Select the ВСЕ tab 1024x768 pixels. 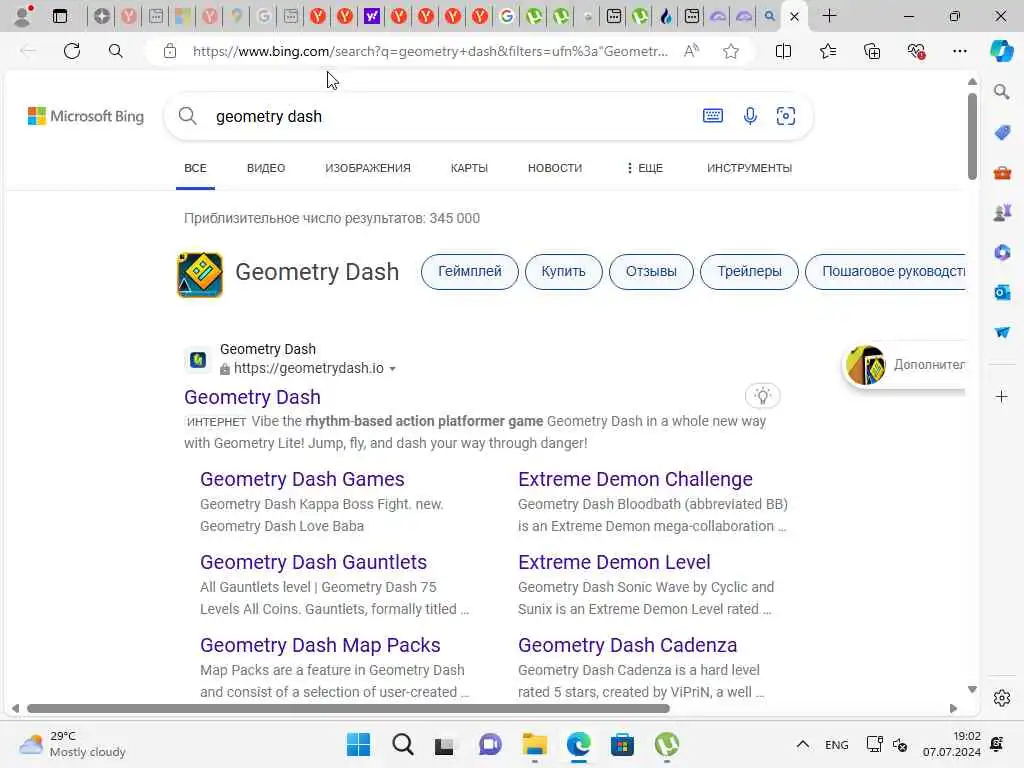[195, 168]
